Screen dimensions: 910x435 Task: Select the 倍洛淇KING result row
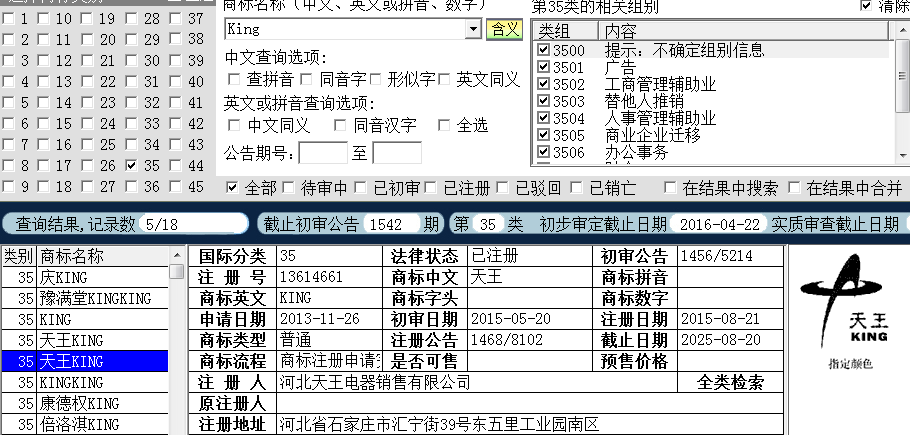click(85, 425)
